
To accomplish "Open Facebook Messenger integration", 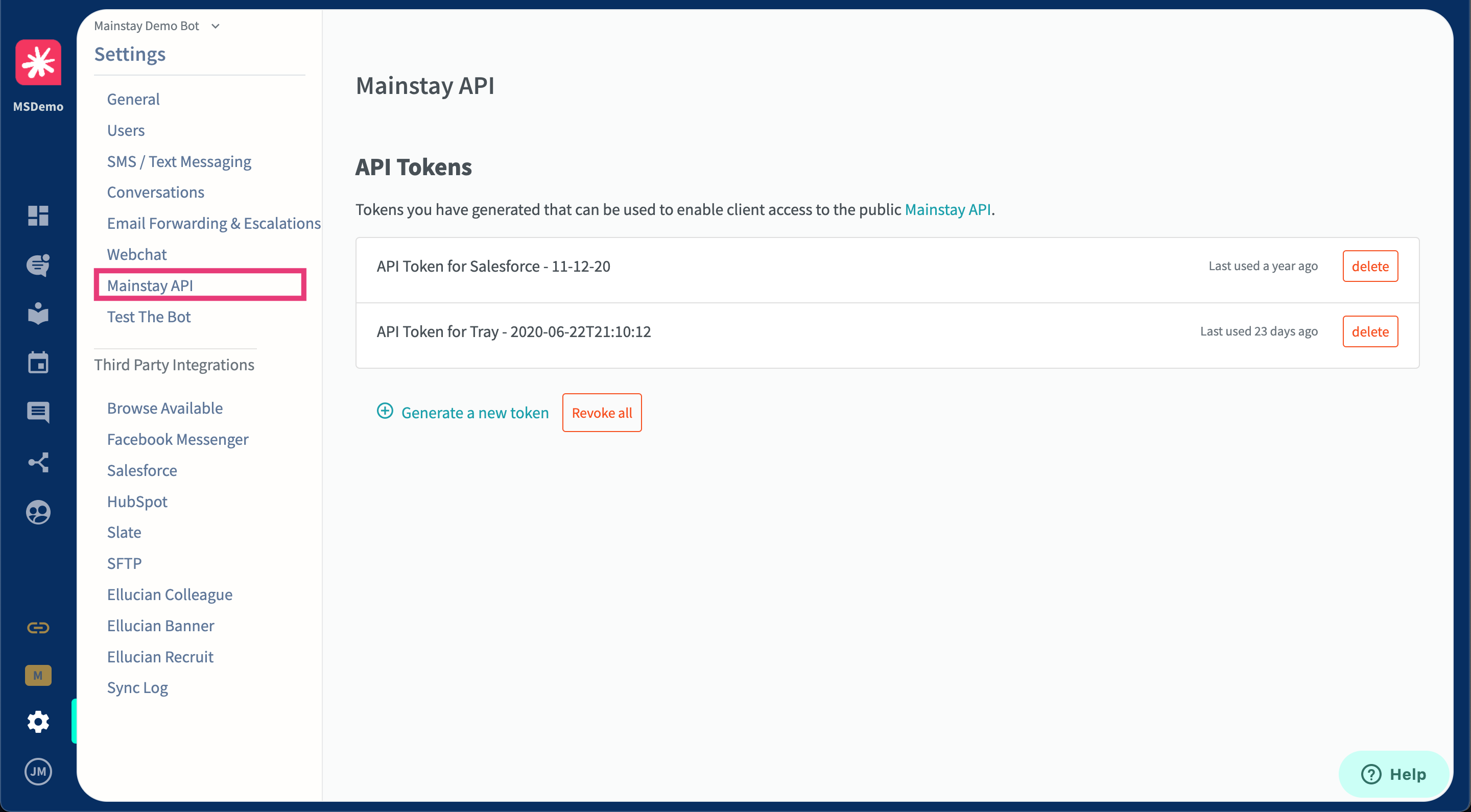I will coord(178,439).
